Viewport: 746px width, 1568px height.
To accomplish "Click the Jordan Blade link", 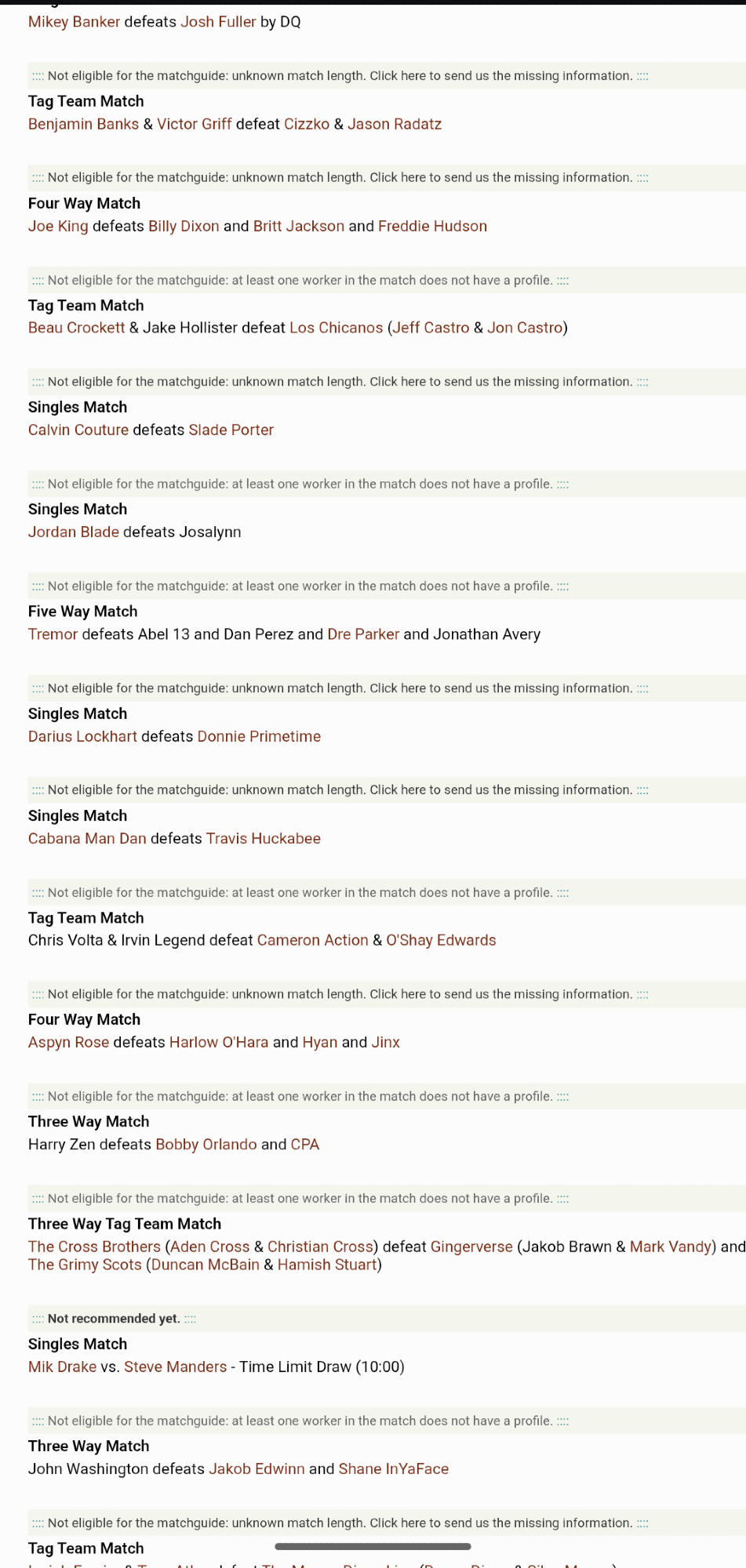I will pyautogui.click(x=74, y=532).
